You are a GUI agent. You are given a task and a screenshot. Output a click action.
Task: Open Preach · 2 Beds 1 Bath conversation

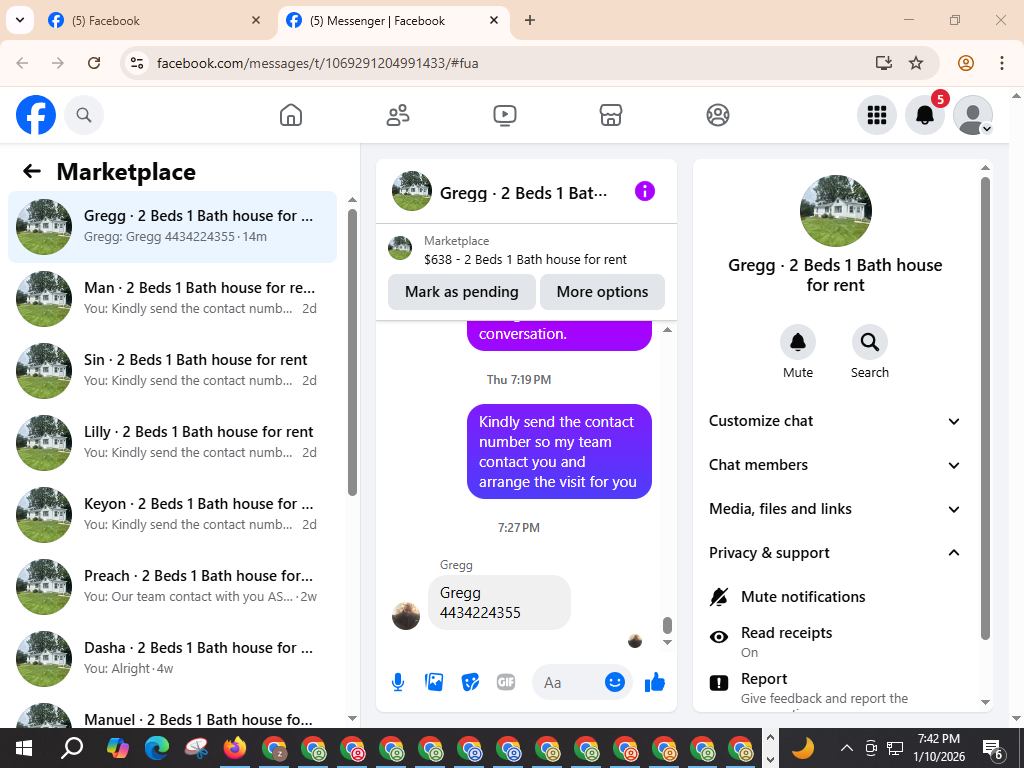(x=172, y=586)
